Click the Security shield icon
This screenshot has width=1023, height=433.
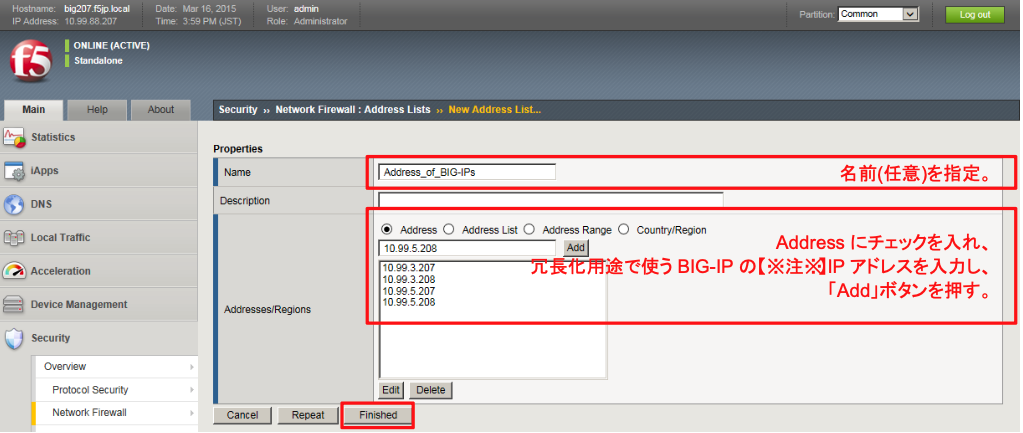14,338
